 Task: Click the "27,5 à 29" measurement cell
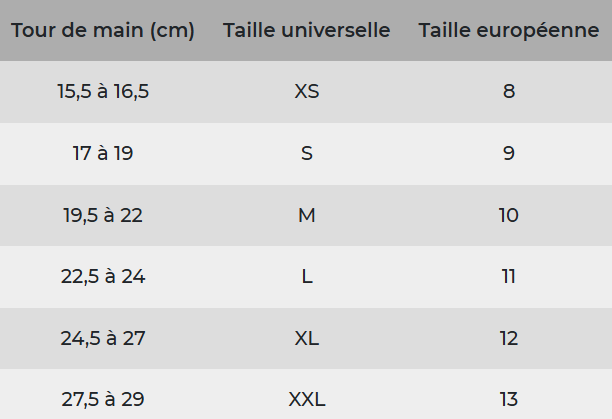pyautogui.click(x=103, y=399)
